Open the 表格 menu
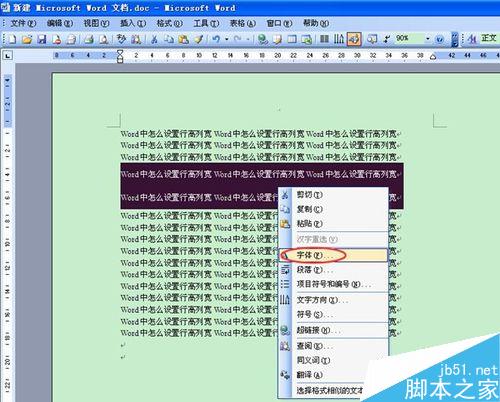Viewport: 500px width, 402px height. 243,23
